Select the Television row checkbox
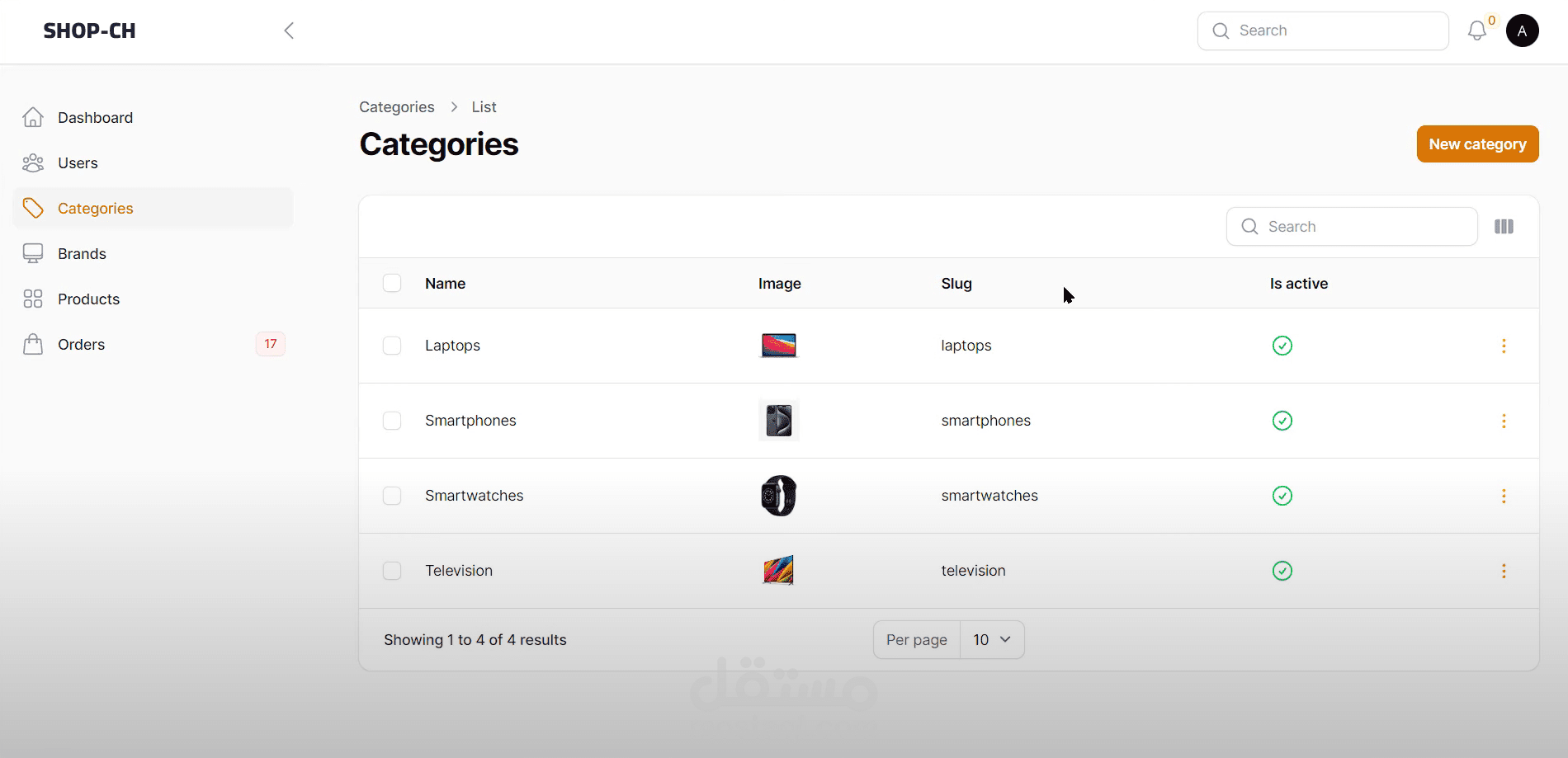The height and width of the screenshot is (758, 1568). point(392,571)
